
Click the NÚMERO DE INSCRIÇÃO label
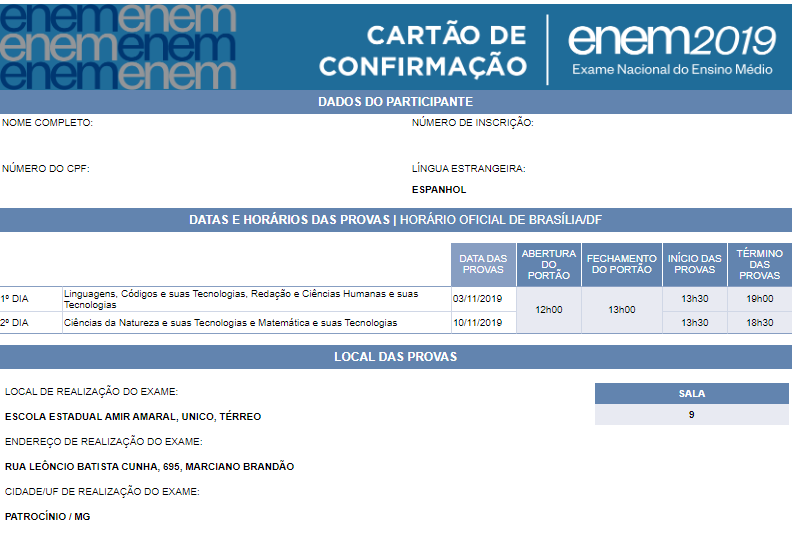[472, 123]
